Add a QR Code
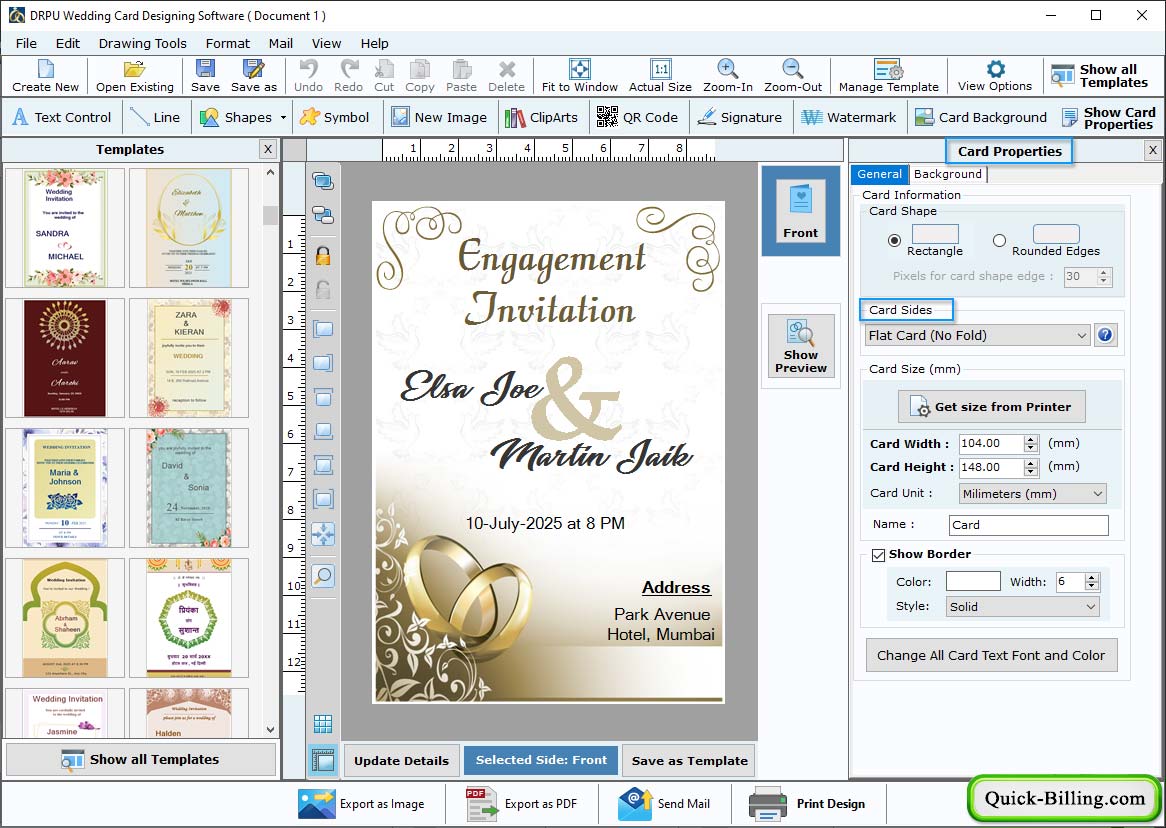The image size is (1166, 828). [x=637, y=117]
